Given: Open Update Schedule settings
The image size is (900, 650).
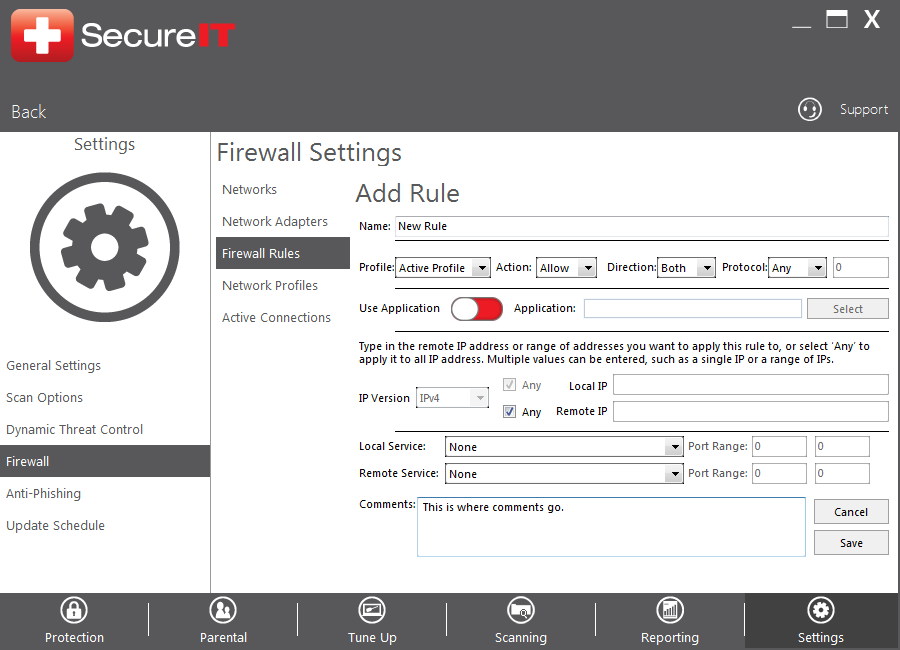Looking at the screenshot, I should (55, 525).
